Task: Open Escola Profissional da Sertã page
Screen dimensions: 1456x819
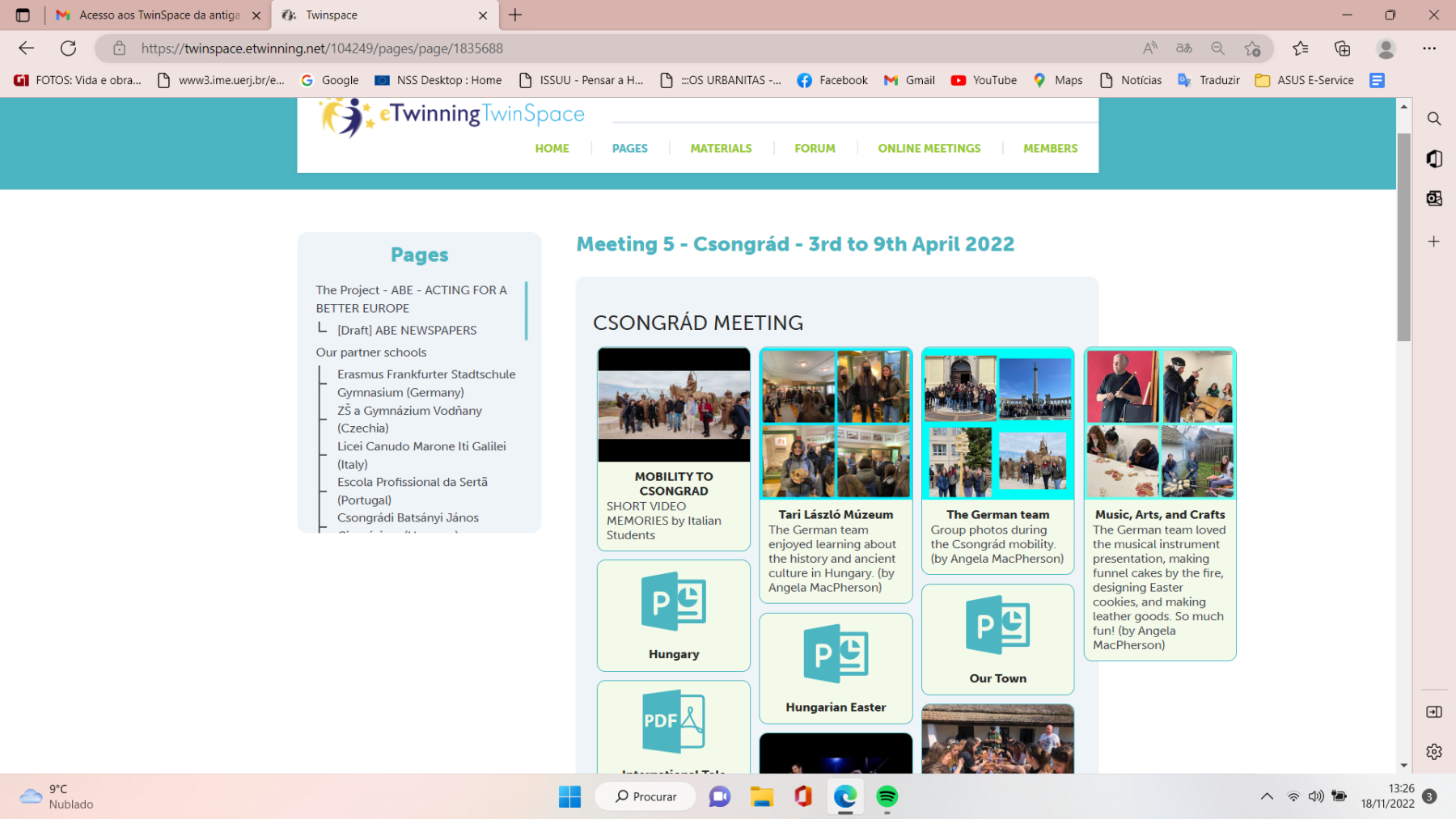Action: click(413, 491)
